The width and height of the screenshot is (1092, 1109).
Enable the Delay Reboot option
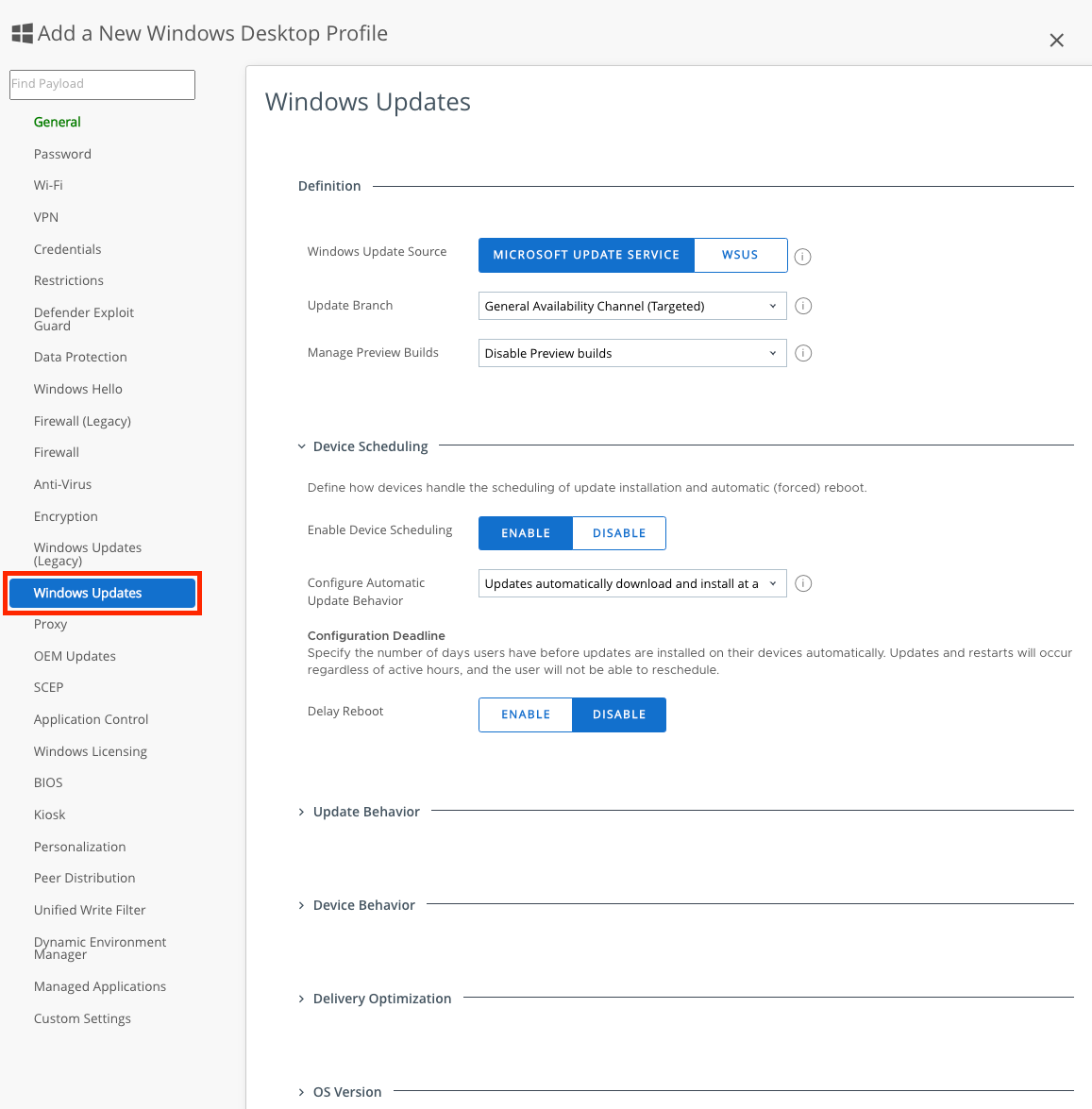point(526,714)
